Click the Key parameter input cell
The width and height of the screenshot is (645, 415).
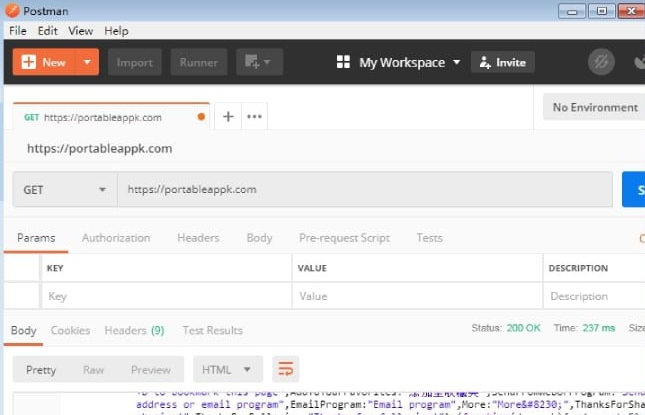coord(167,296)
